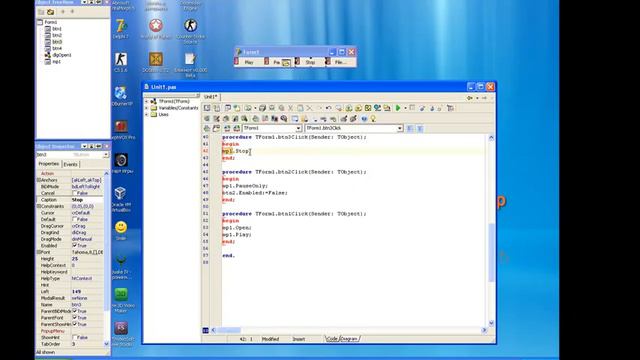Screen dimensions: 640x360
Task: Click the code line 'btn2.Enabled:=False;'
Action: click(x=255, y=193)
